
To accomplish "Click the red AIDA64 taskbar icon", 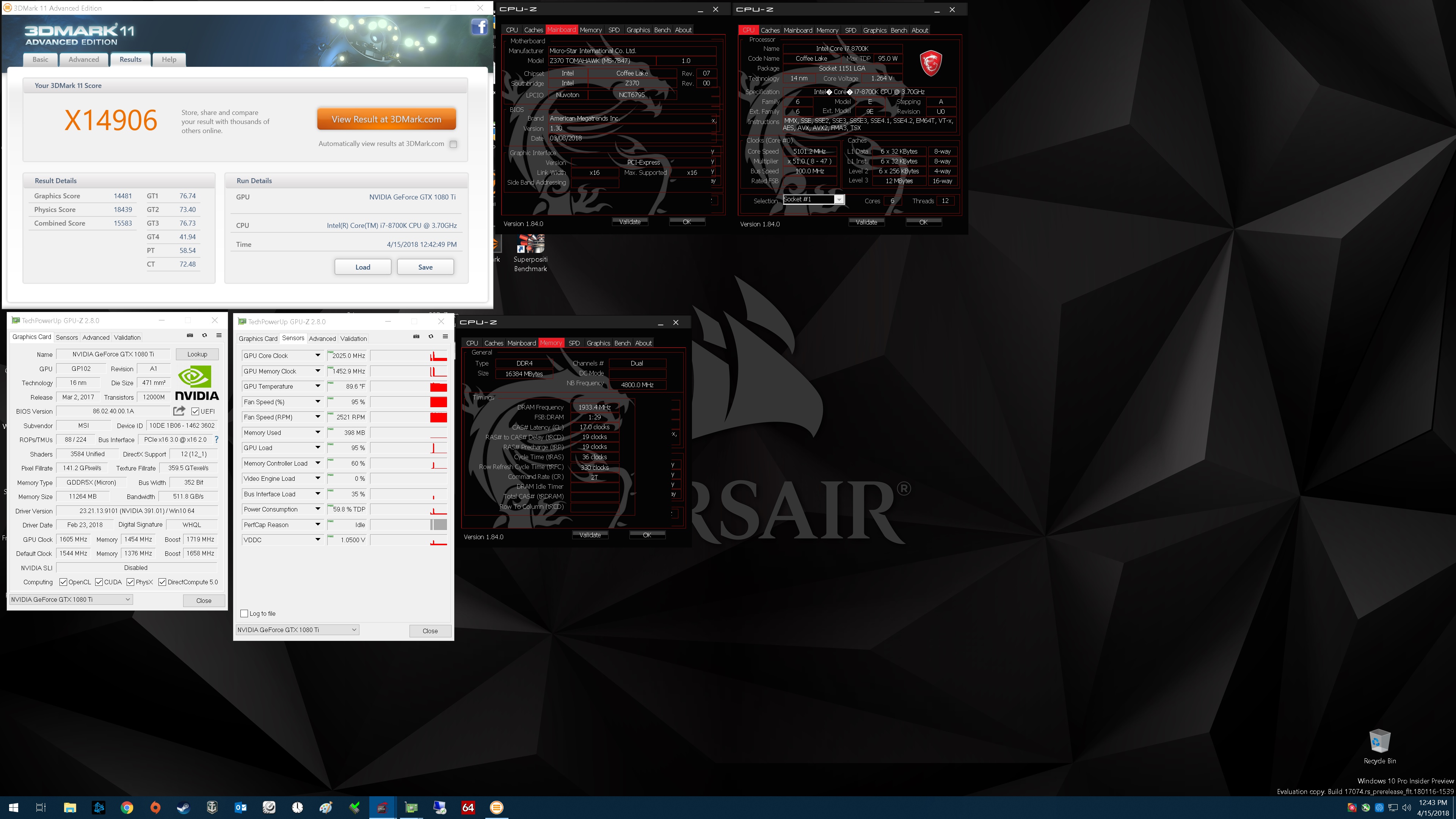I will coord(468,807).
